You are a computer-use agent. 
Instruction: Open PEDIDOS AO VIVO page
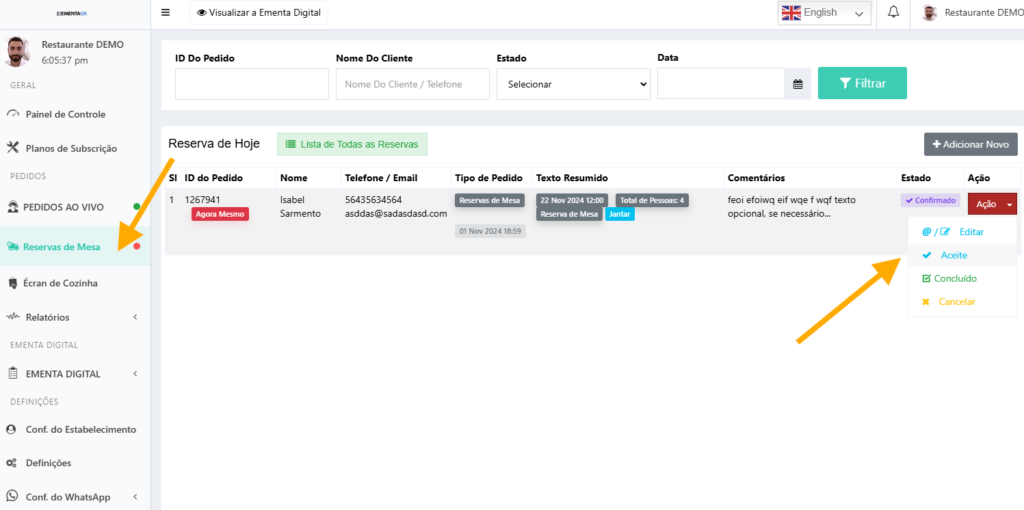click(62, 207)
